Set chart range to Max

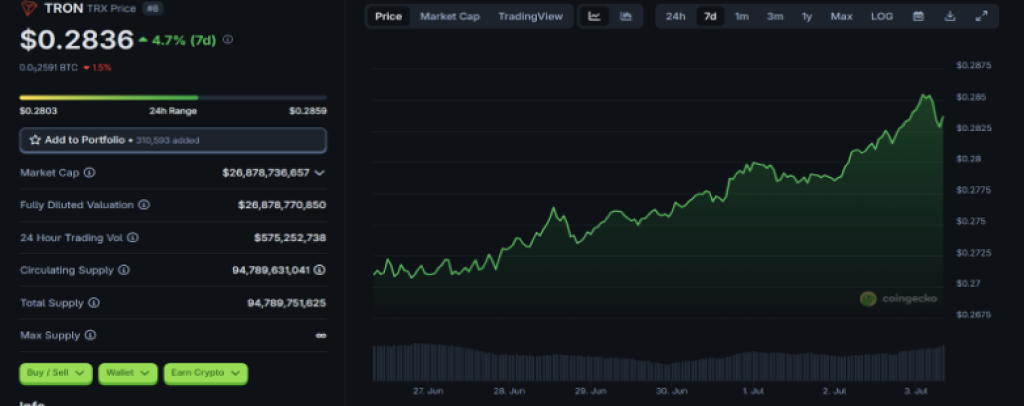(841, 16)
